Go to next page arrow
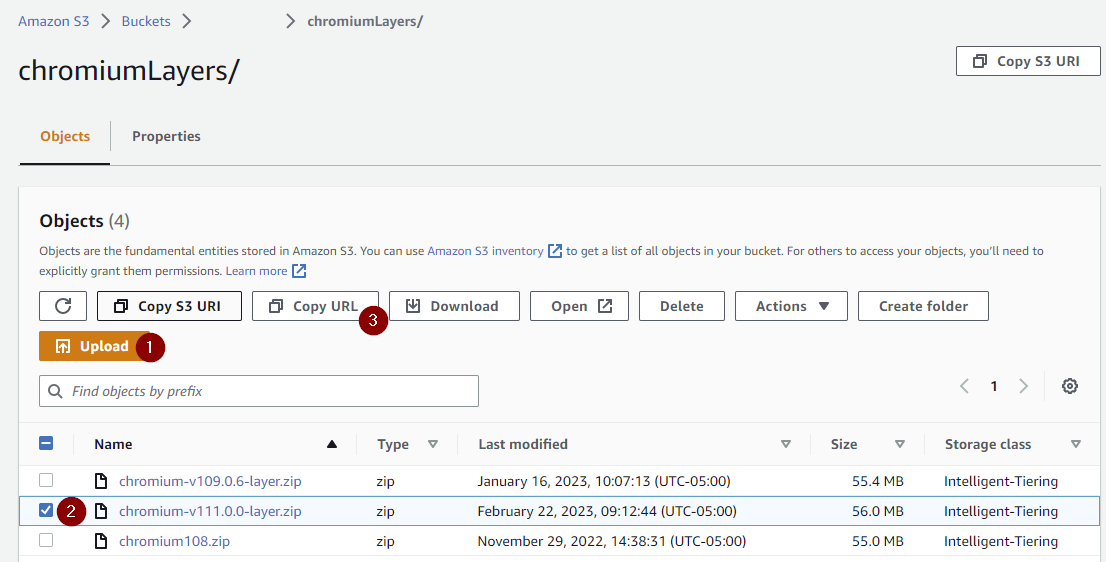 (x=1023, y=386)
